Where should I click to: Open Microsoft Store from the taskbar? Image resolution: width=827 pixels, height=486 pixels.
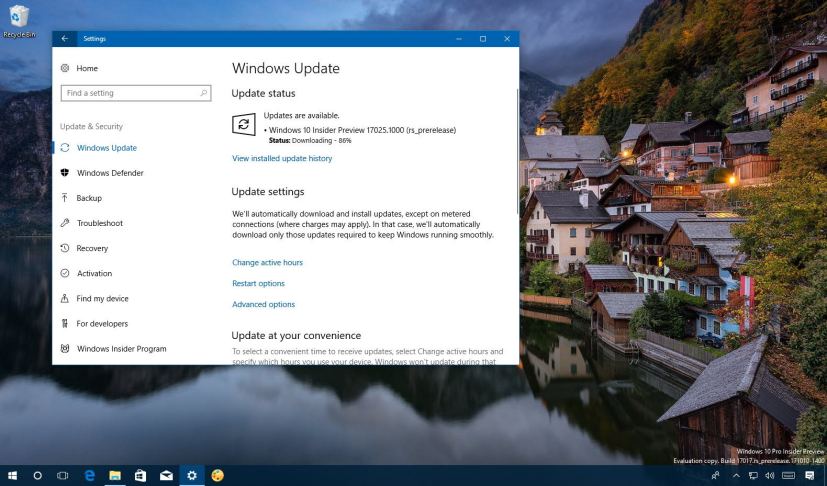coord(140,475)
